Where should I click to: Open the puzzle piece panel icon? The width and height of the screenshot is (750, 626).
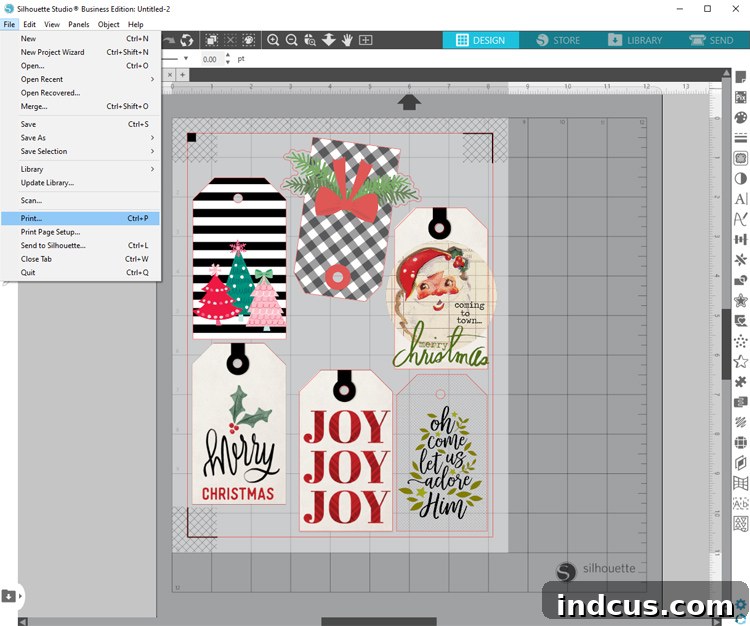pyautogui.click(x=740, y=382)
